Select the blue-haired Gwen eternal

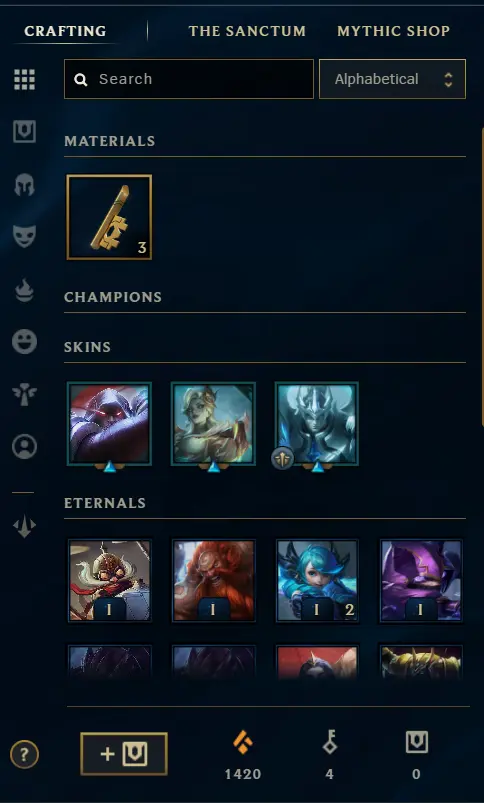coord(317,580)
